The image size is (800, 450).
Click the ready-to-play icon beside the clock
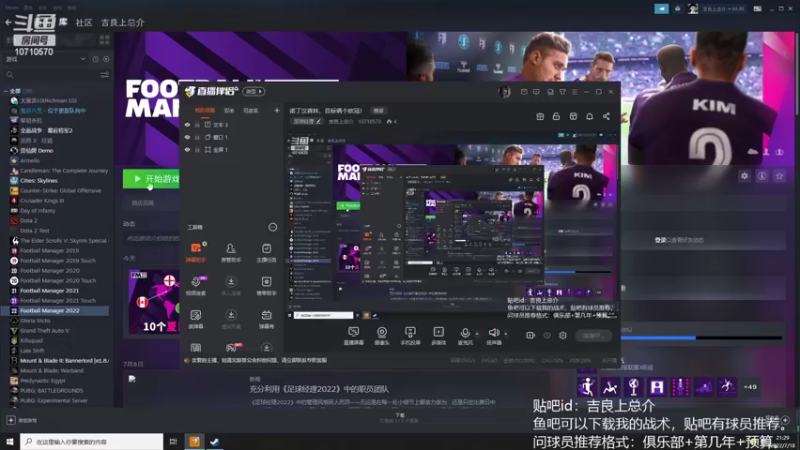click(x=106, y=59)
